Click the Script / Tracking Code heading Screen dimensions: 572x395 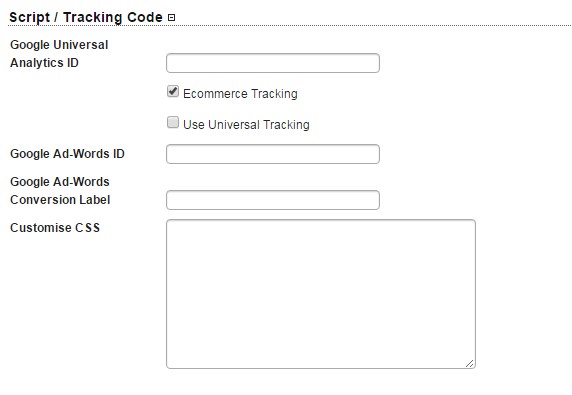[86, 18]
